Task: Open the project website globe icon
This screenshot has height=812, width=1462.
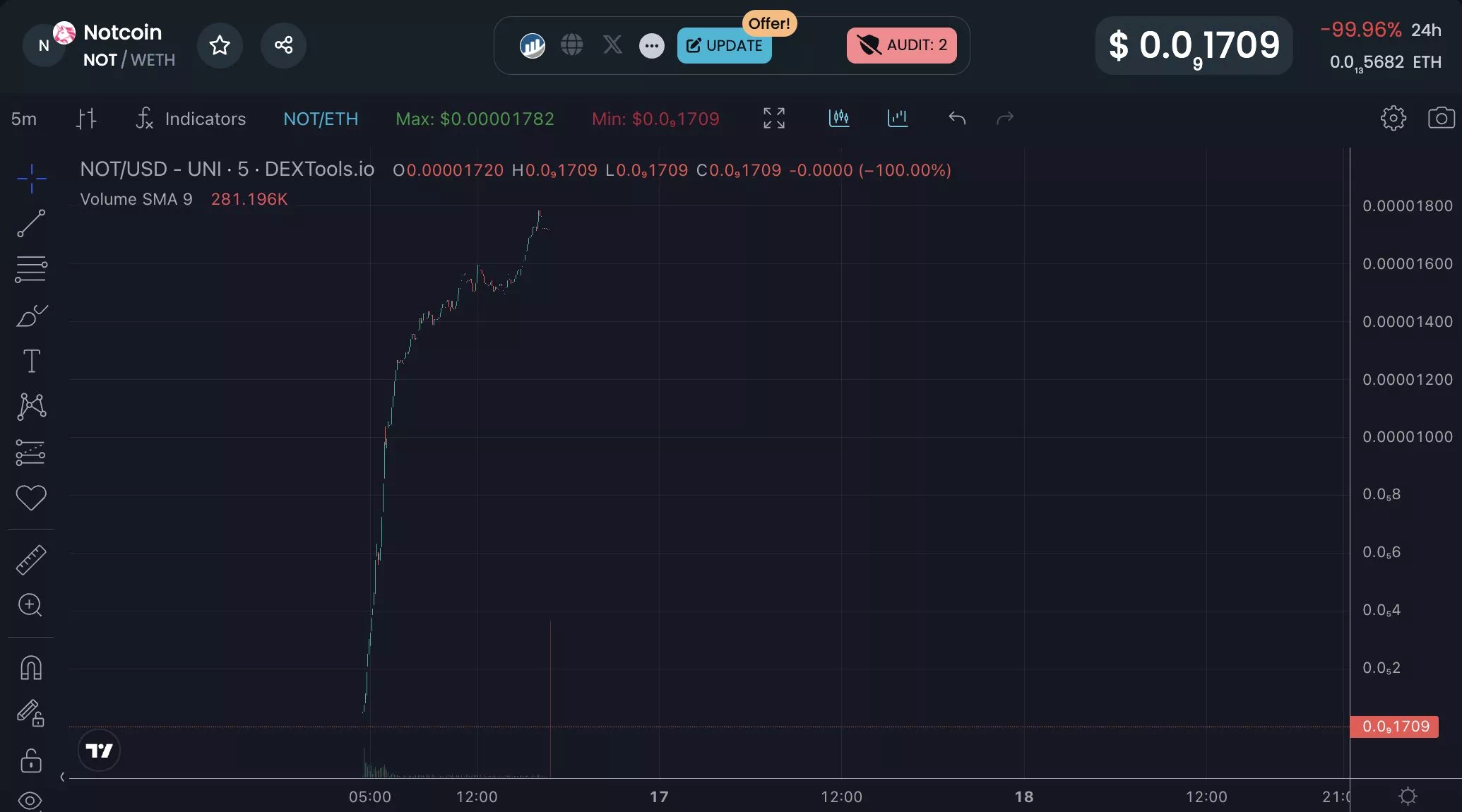Action: click(x=571, y=45)
